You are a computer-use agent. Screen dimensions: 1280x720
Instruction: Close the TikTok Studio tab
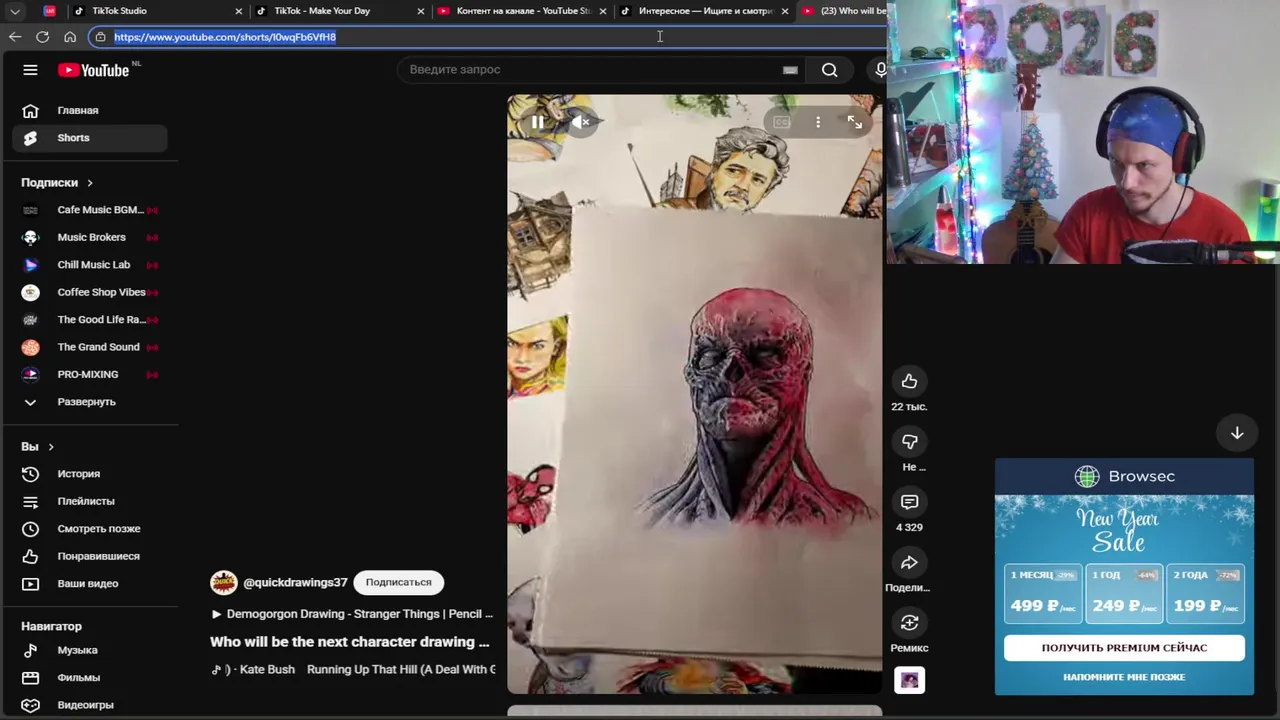pos(238,11)
